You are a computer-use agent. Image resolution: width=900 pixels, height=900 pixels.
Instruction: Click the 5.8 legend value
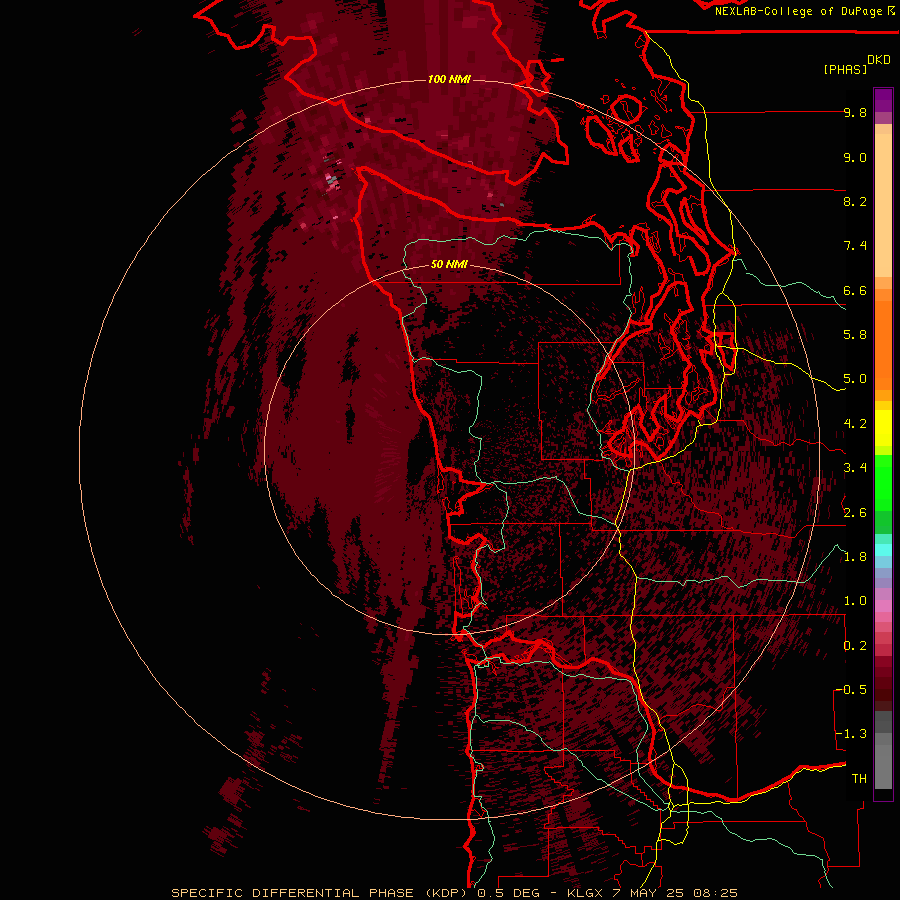[x=855, y=335]
